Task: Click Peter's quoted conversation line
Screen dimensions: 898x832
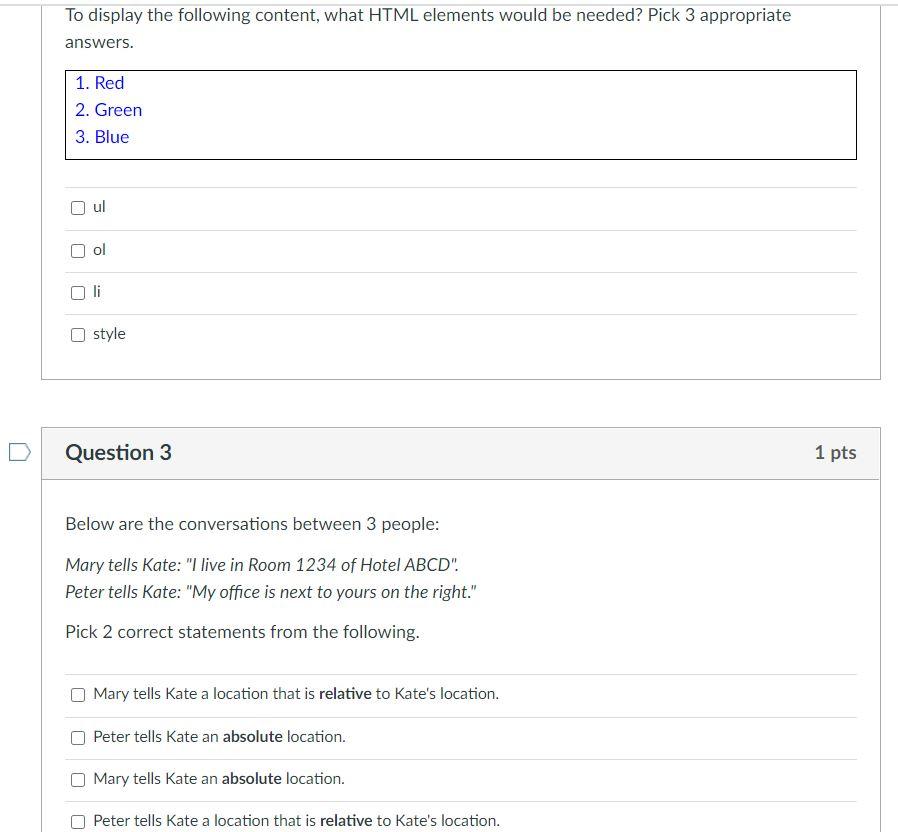Action: pyautogui.click(x=270, y=591)
